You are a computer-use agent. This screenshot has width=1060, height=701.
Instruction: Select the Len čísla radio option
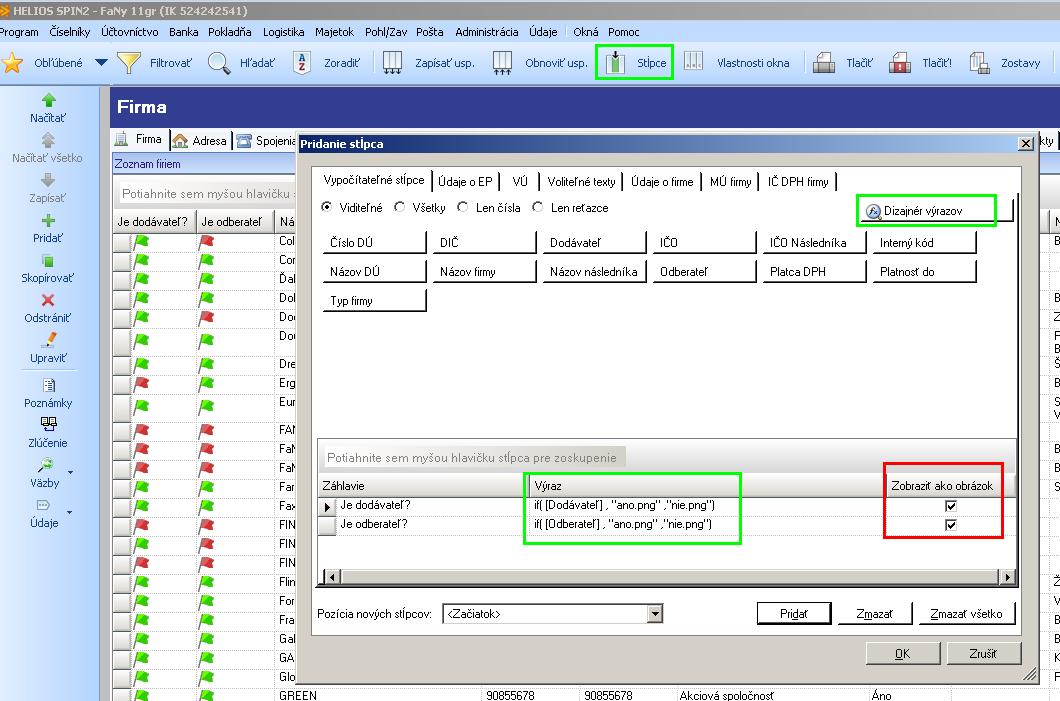point(462,207)
